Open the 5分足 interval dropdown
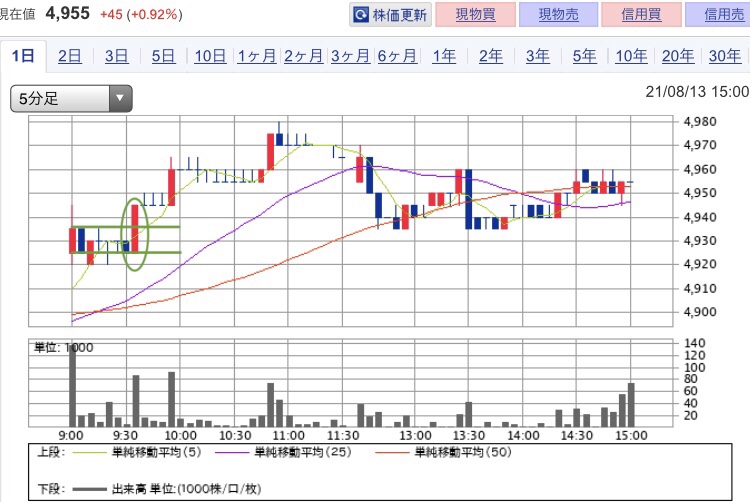This screenshot has width=750, height=502. (71, 99)
